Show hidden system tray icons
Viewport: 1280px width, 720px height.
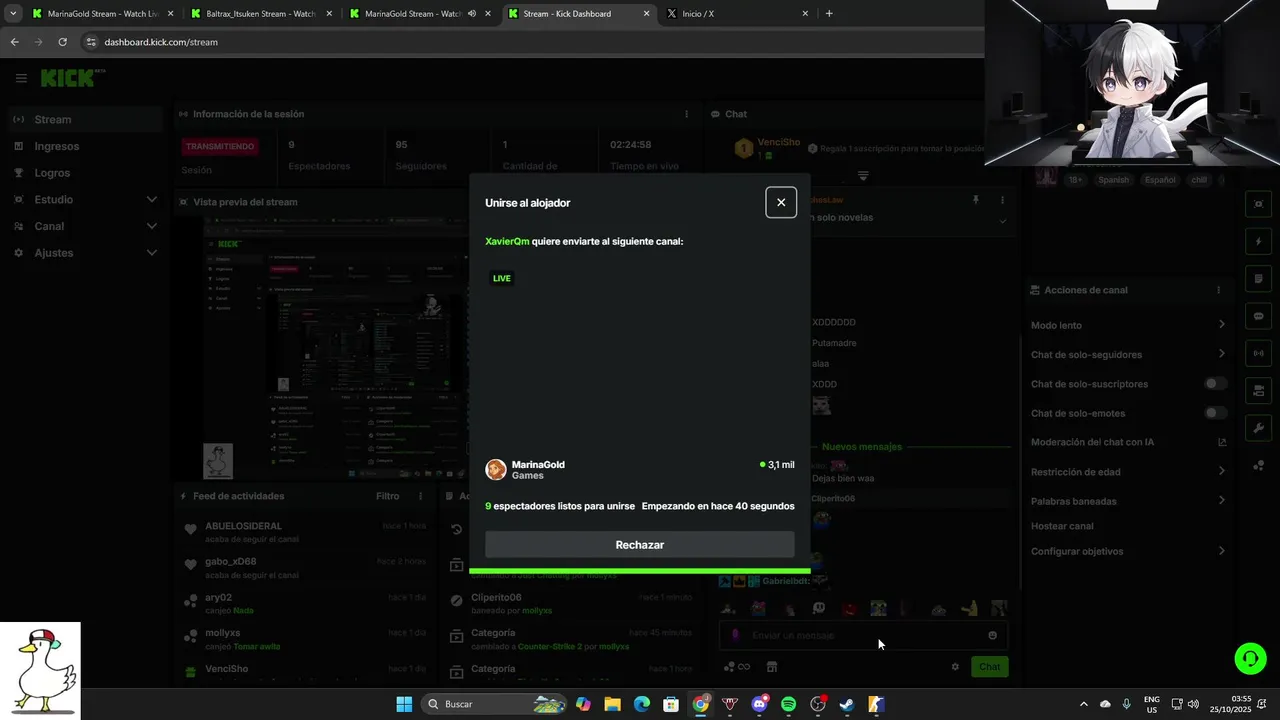point(1083,704)
